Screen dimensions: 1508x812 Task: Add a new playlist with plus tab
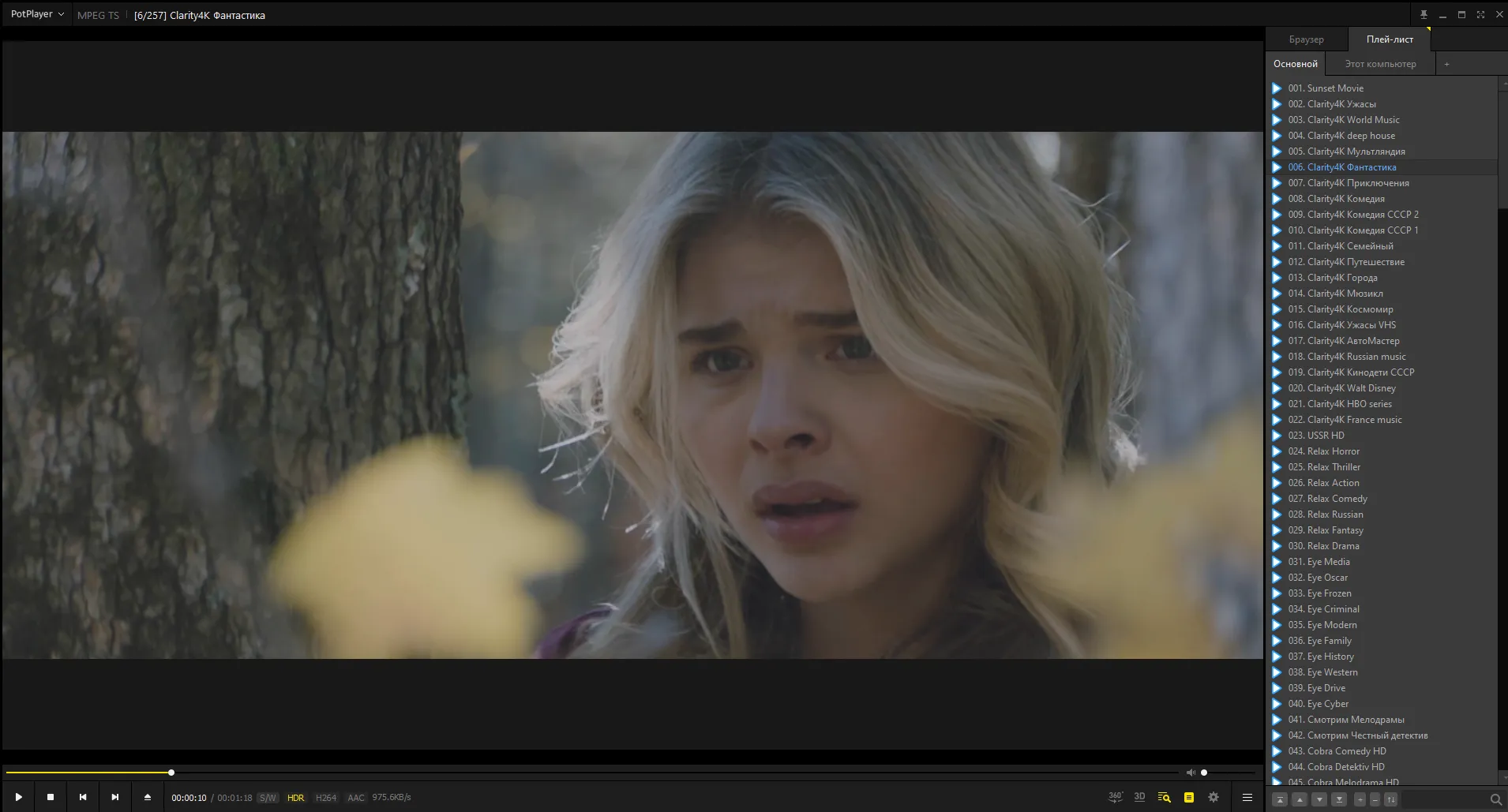(1446, 64)
